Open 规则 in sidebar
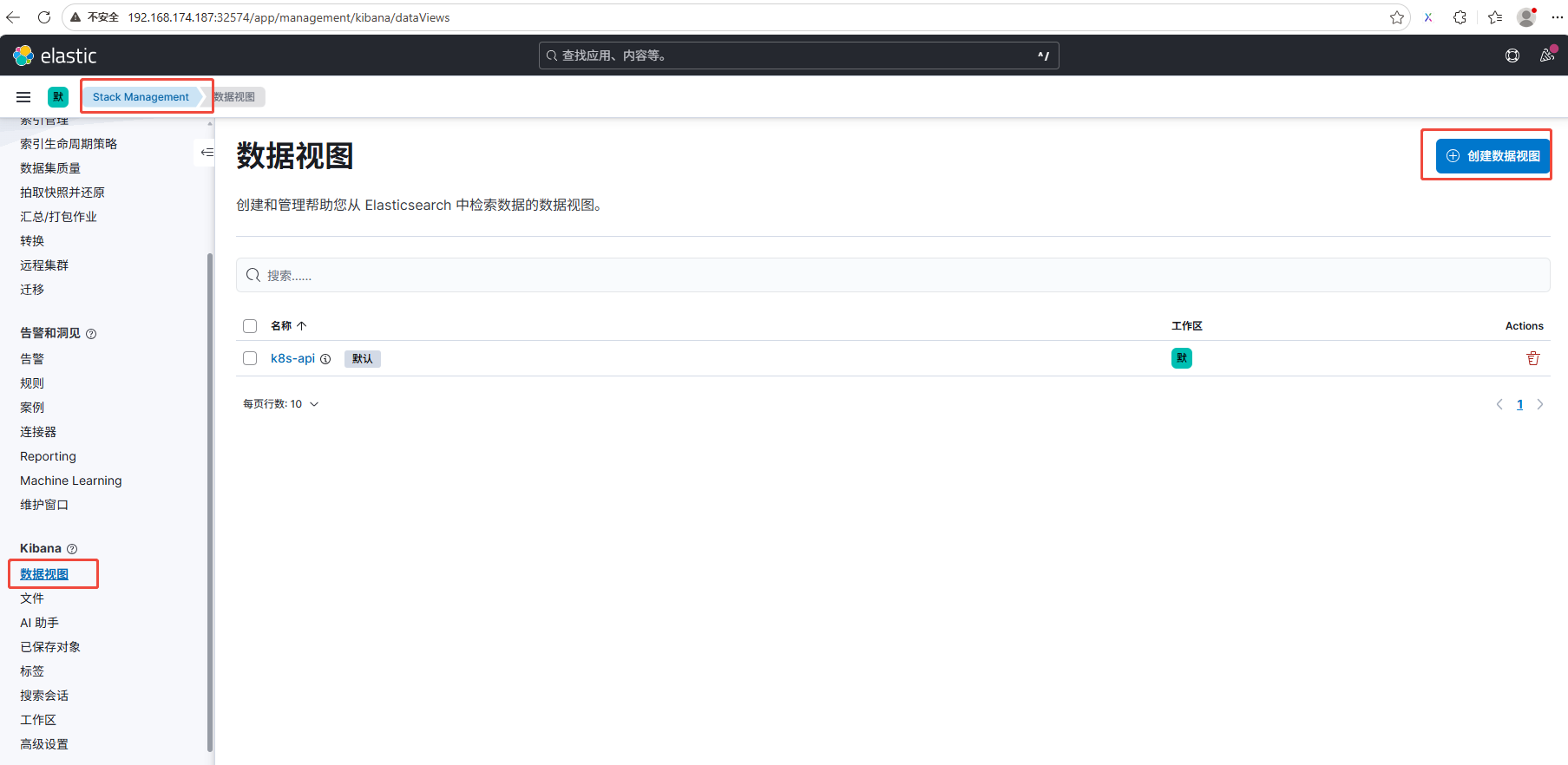The width and height of the screenshot is (1568, 765). [x=32, y=383]
